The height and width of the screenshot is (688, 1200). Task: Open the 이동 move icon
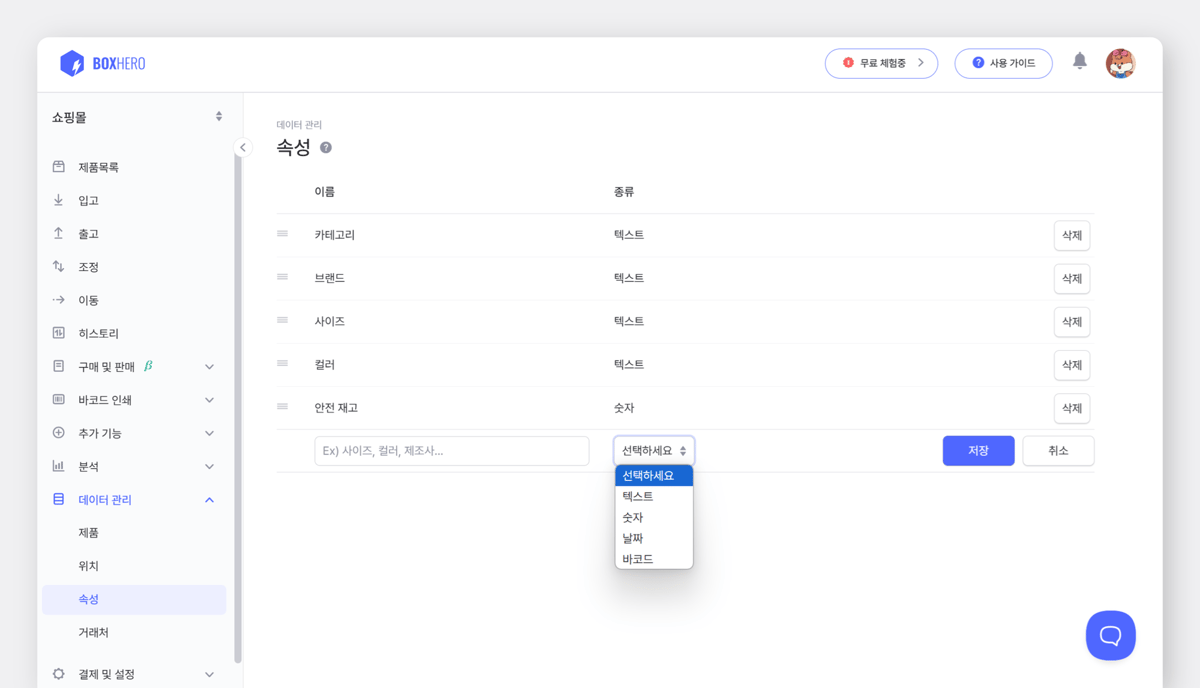tap(58, 299)
